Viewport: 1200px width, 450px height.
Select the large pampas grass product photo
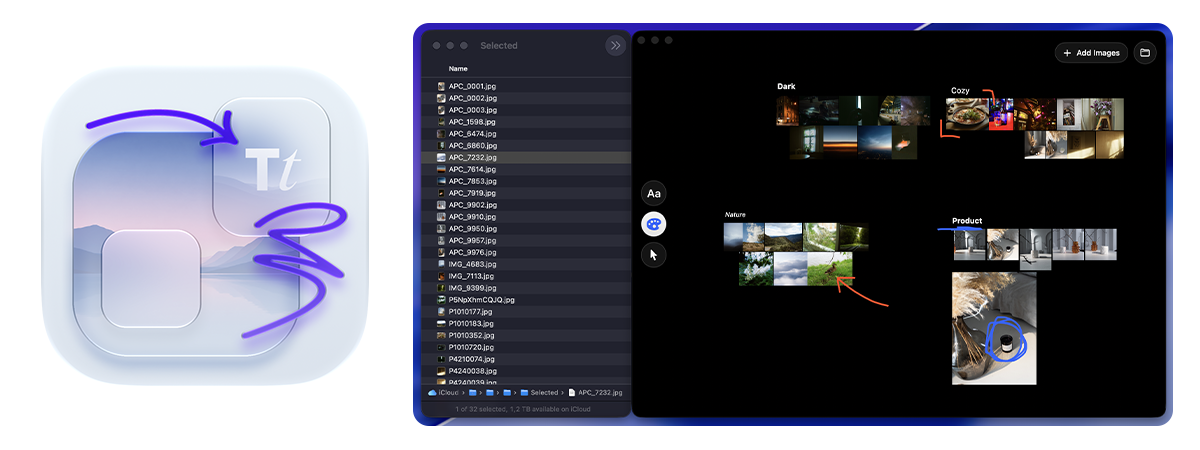[994, 328]
